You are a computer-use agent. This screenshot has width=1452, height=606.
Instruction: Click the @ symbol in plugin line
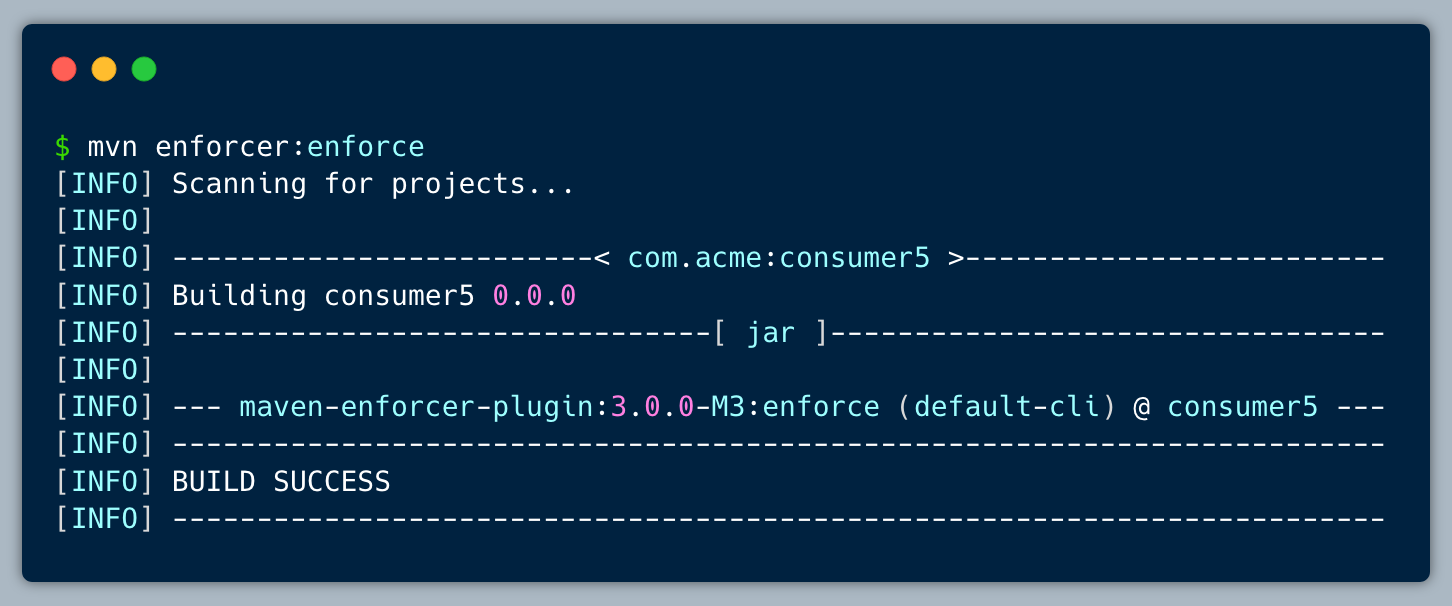click(1141, 408)
